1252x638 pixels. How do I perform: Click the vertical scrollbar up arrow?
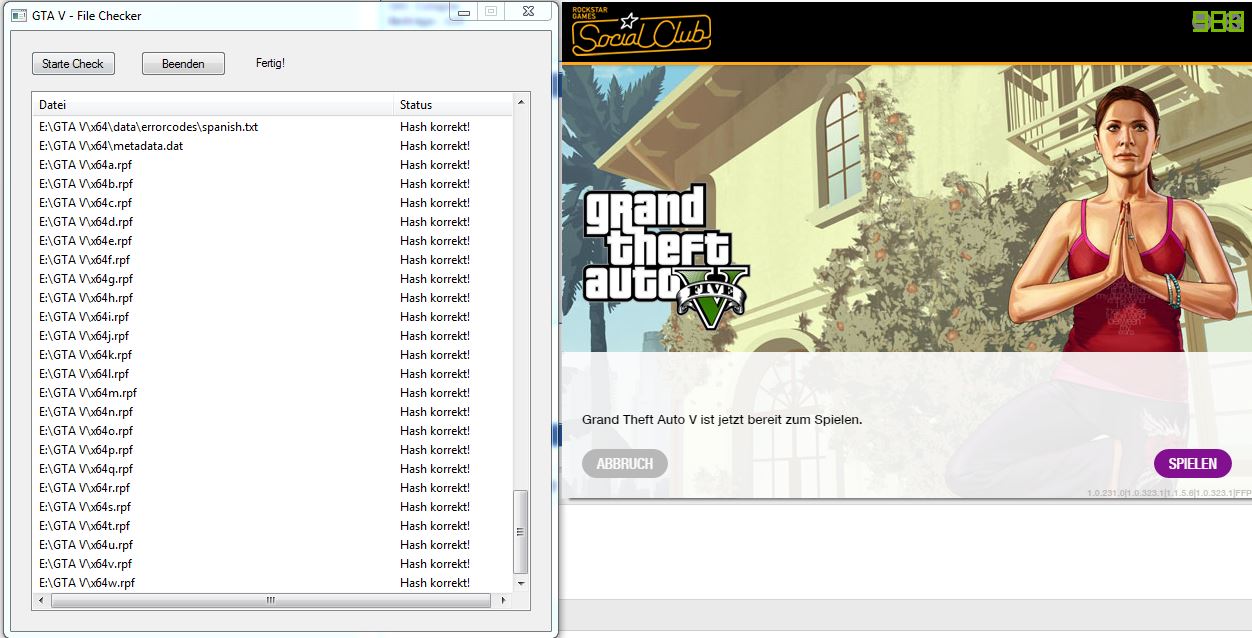pos(521,103)
